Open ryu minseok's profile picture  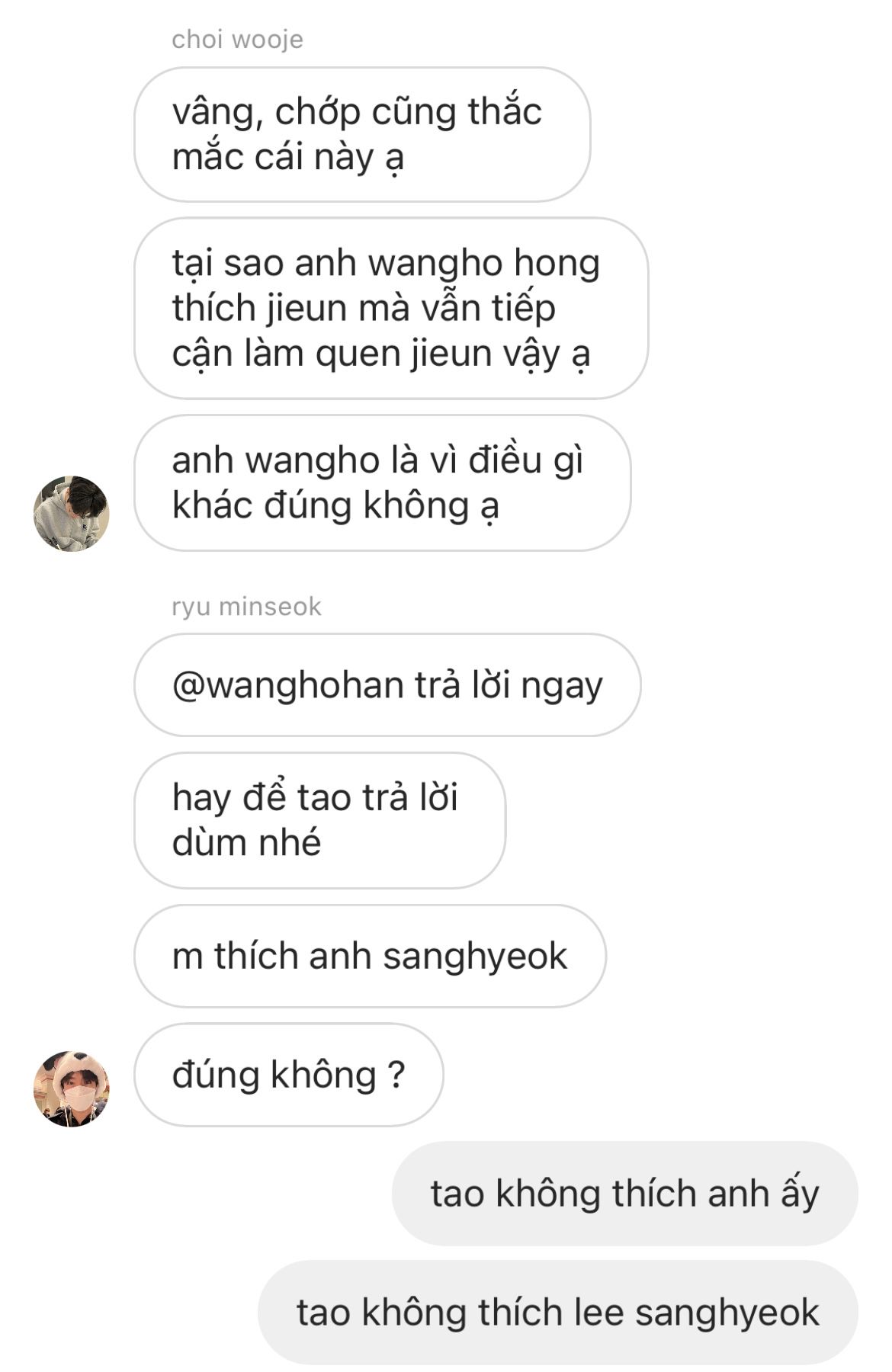tap(72, 1088)
